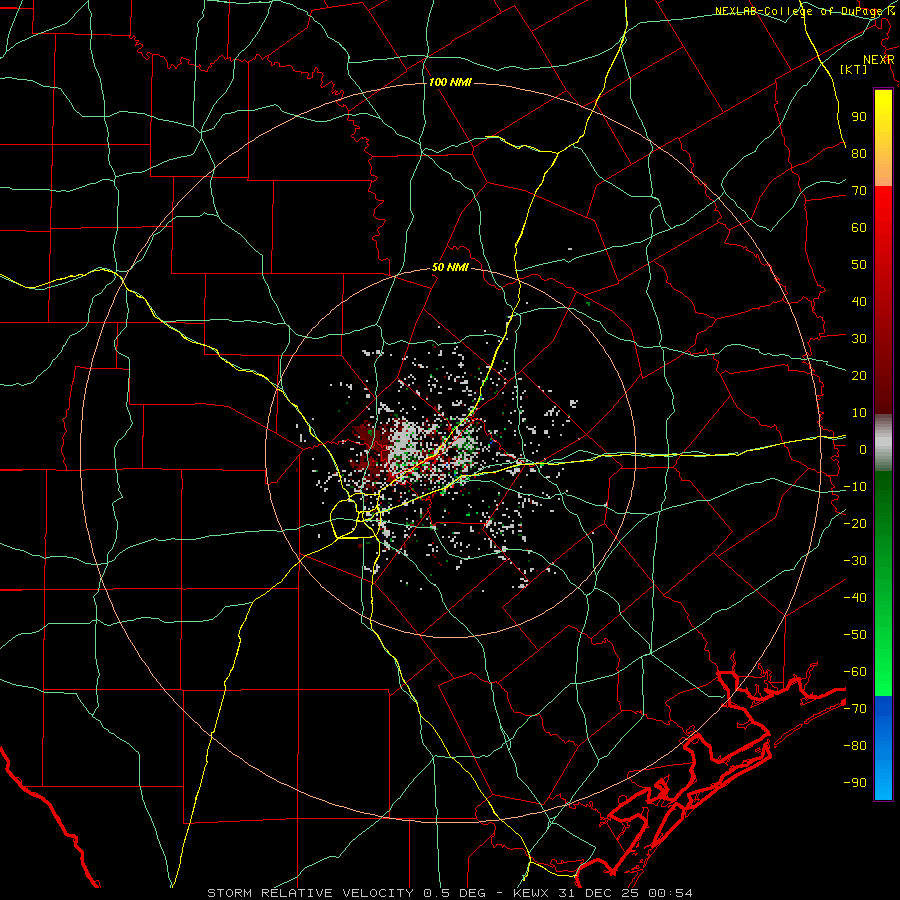Click the 60 value on the velocity scale

click(859, 227)
